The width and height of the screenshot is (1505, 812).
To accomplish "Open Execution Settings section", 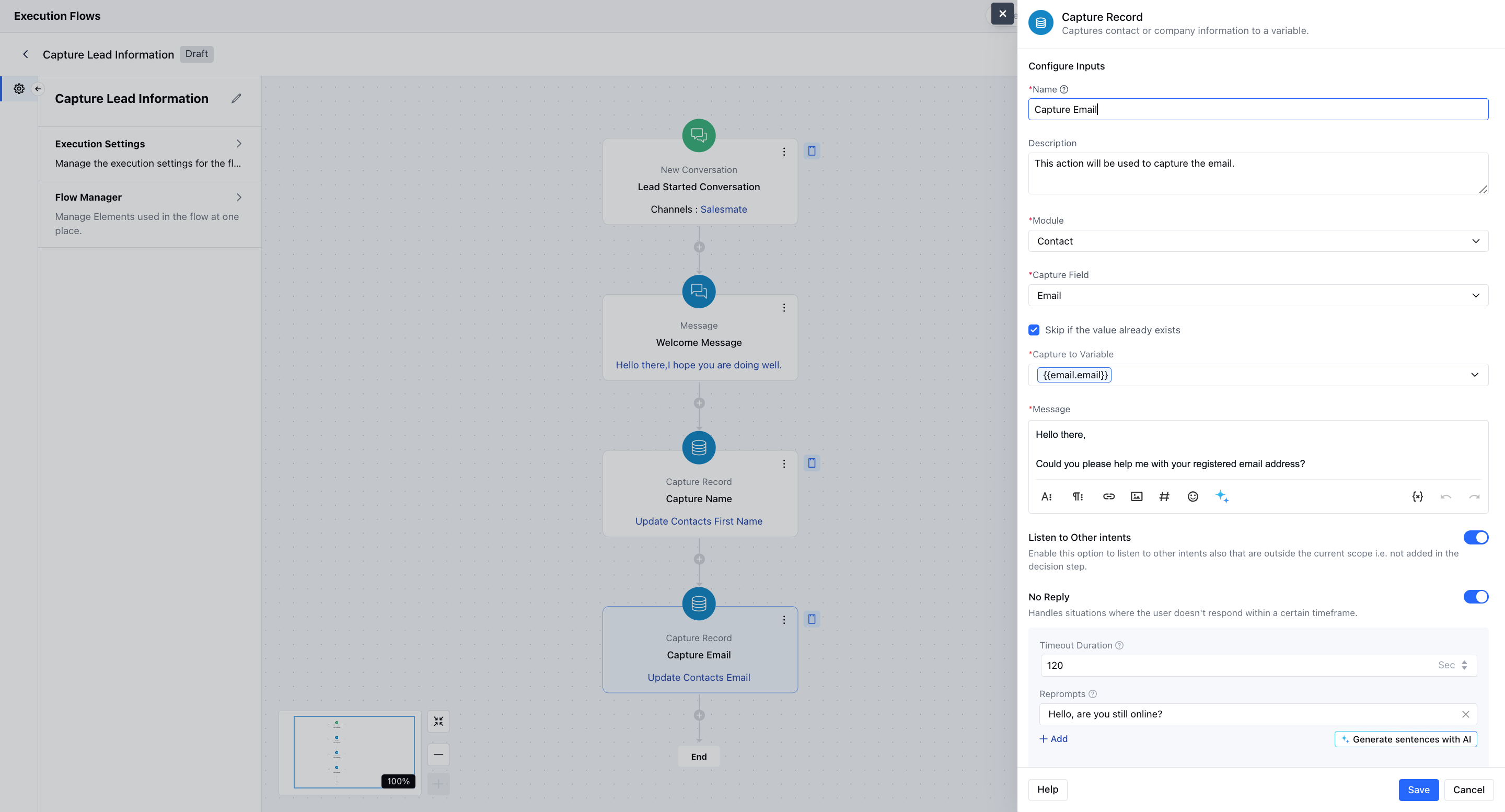I will pyautogui.click(x=149, y=153).
